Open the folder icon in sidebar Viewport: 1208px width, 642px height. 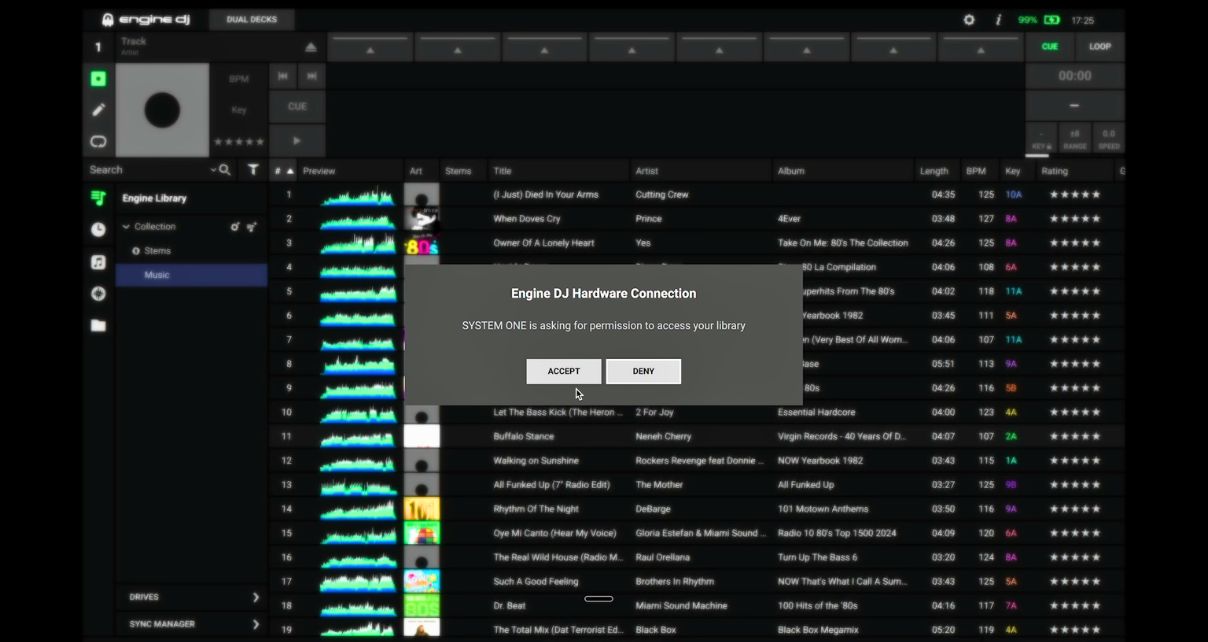(98, 326)
